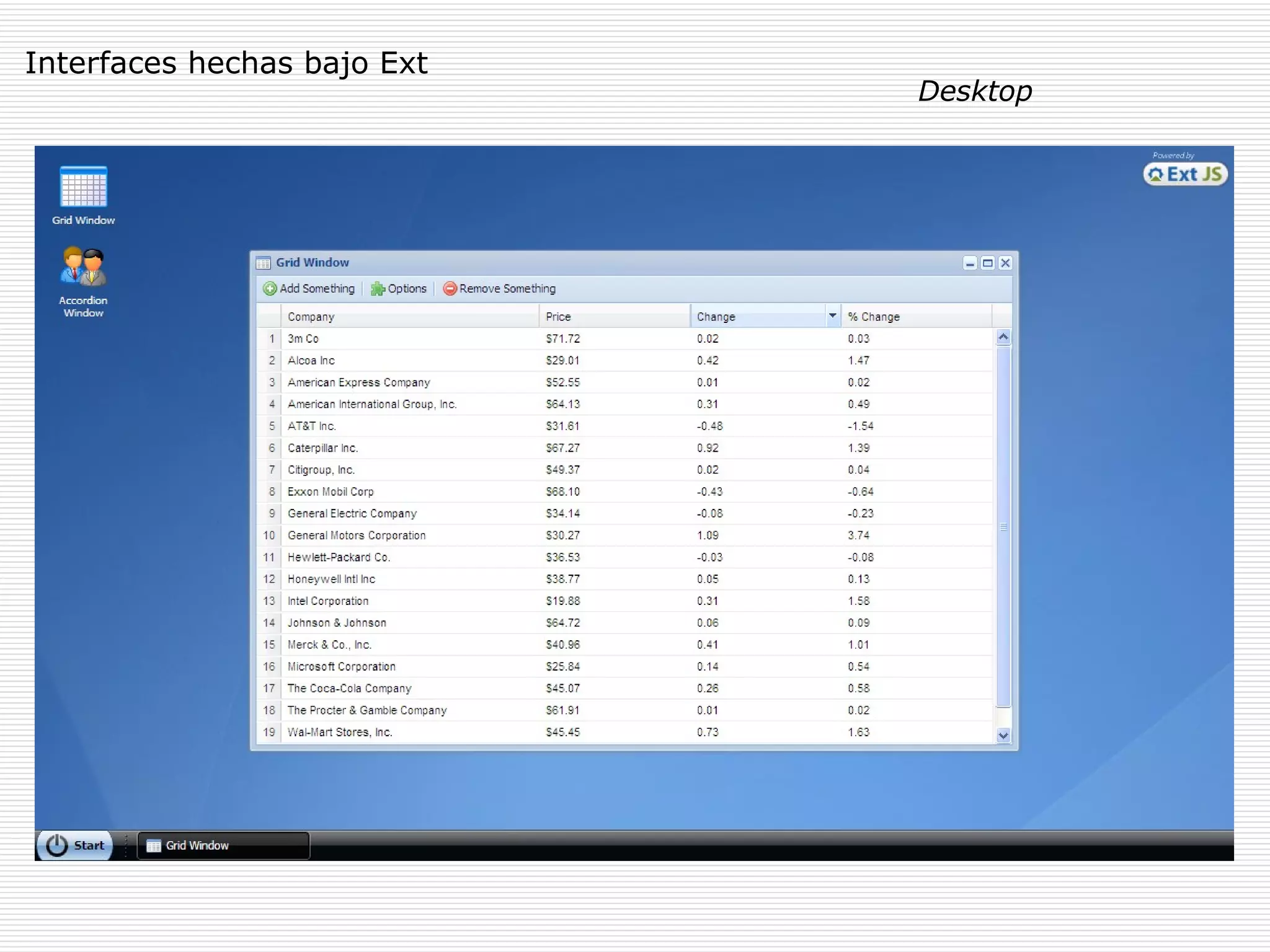
Task: Close the Grid Window
Action: pos(1005,263)
